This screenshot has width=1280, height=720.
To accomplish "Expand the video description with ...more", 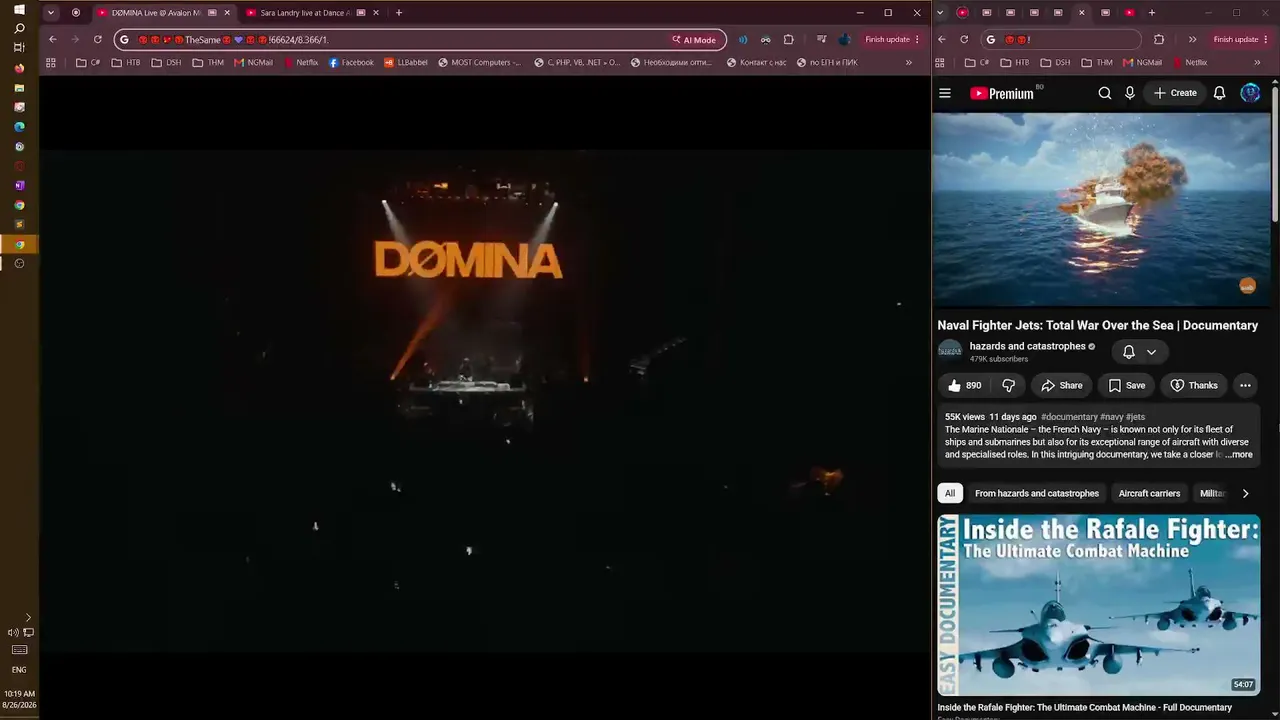I will (1239, 454).
